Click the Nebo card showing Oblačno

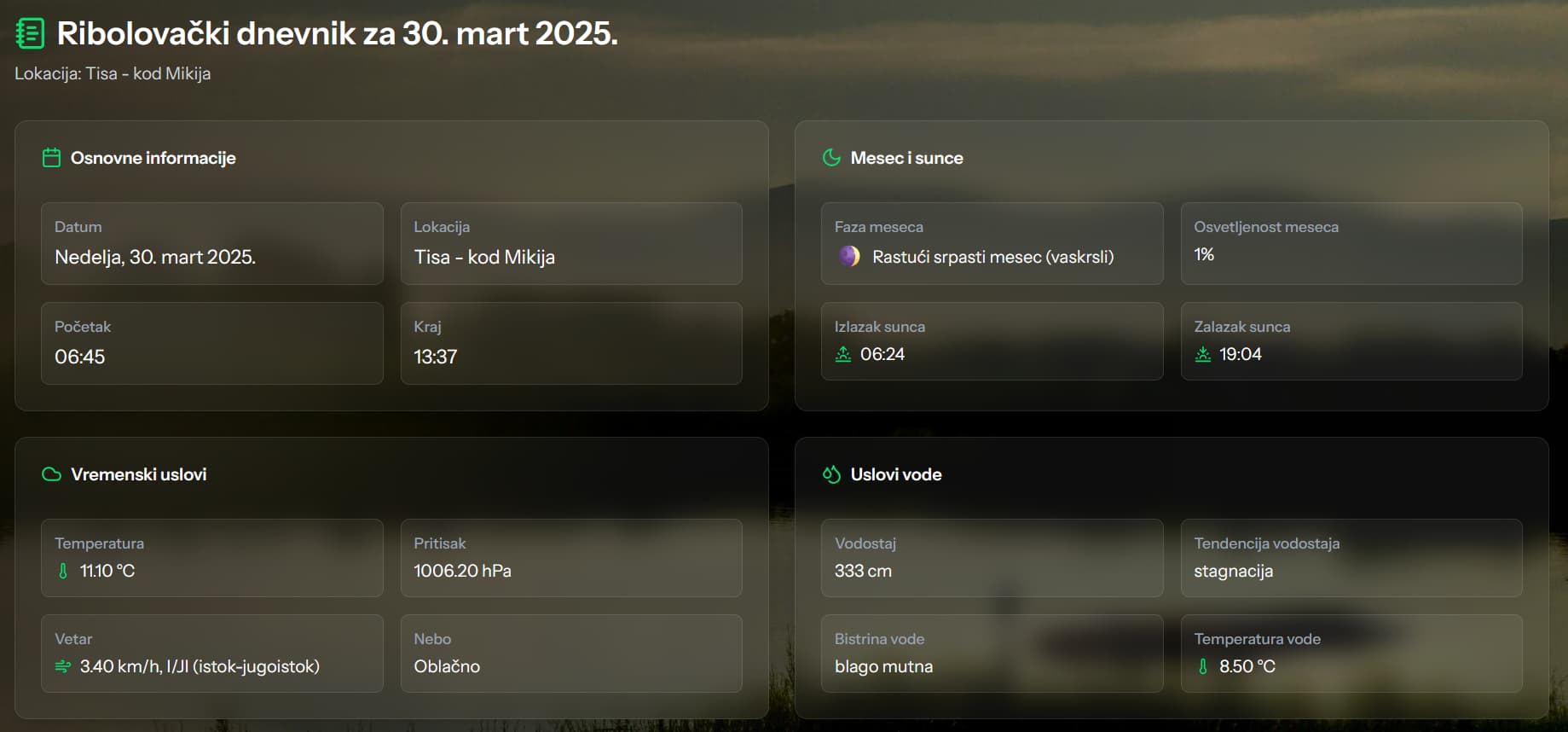571,654
